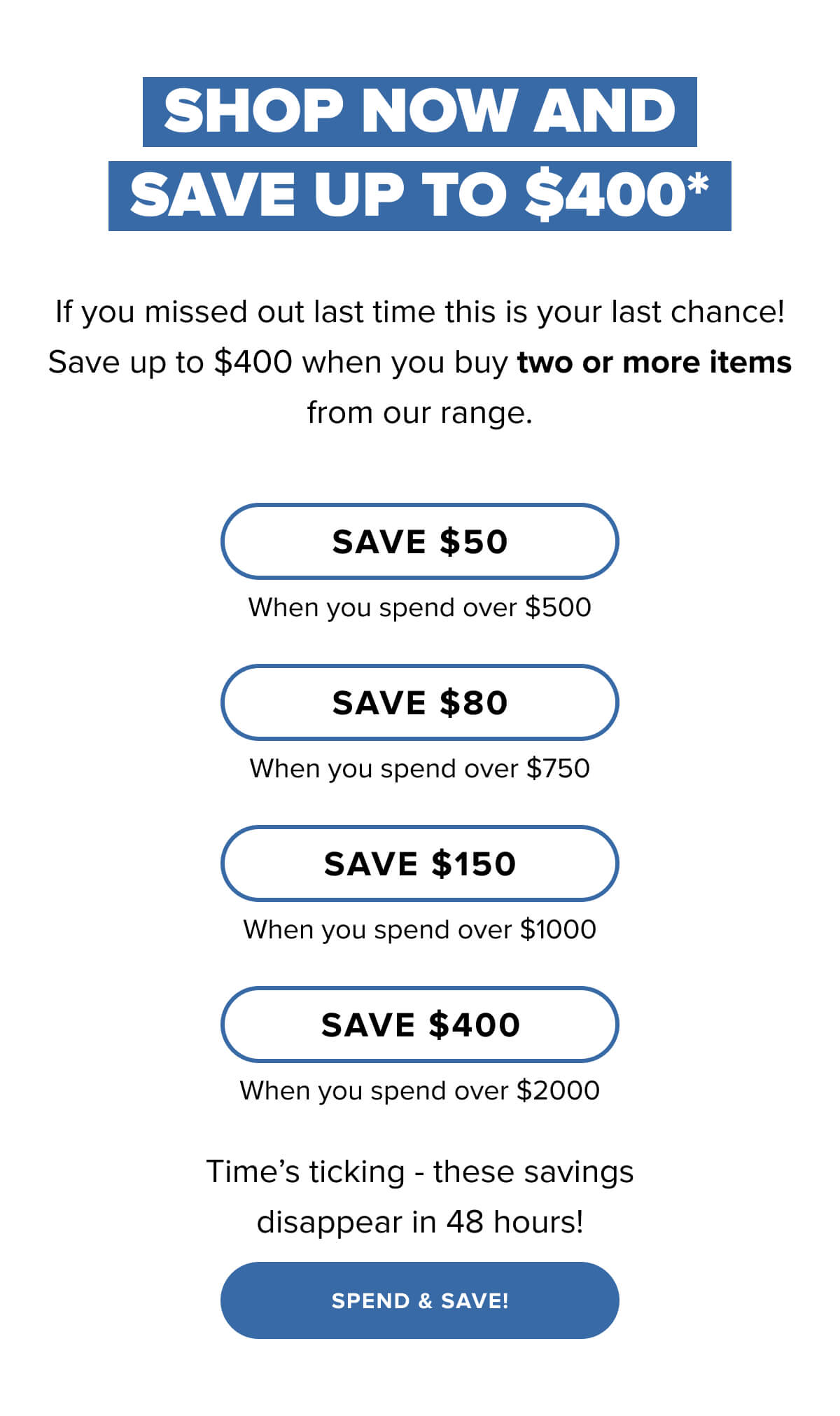Select the SAVE $50 offer pill
The height and width of the screenshot is (1416, 840).
(x=419, y=541)
